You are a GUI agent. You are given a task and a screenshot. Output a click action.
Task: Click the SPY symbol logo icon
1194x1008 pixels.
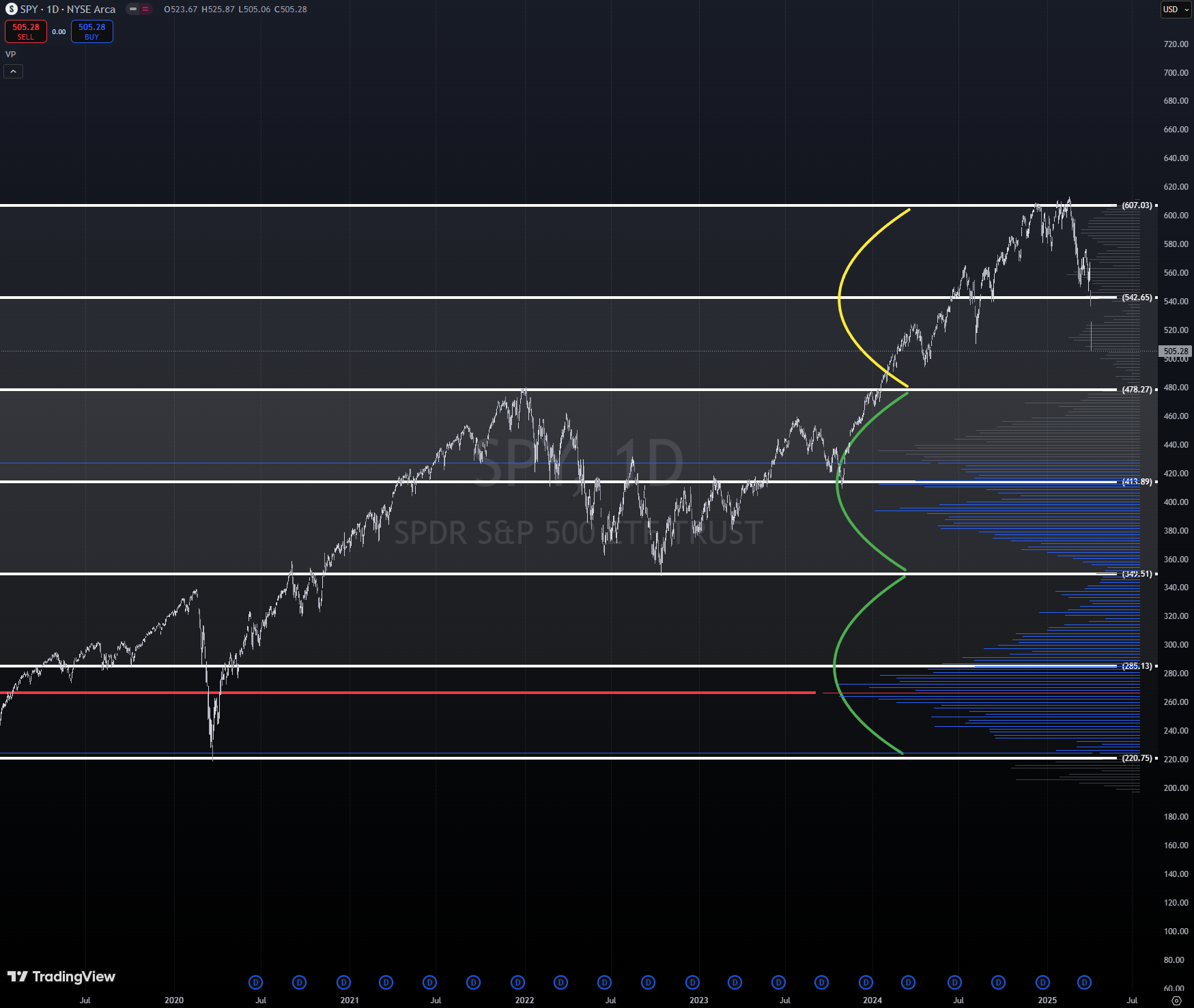11,9
